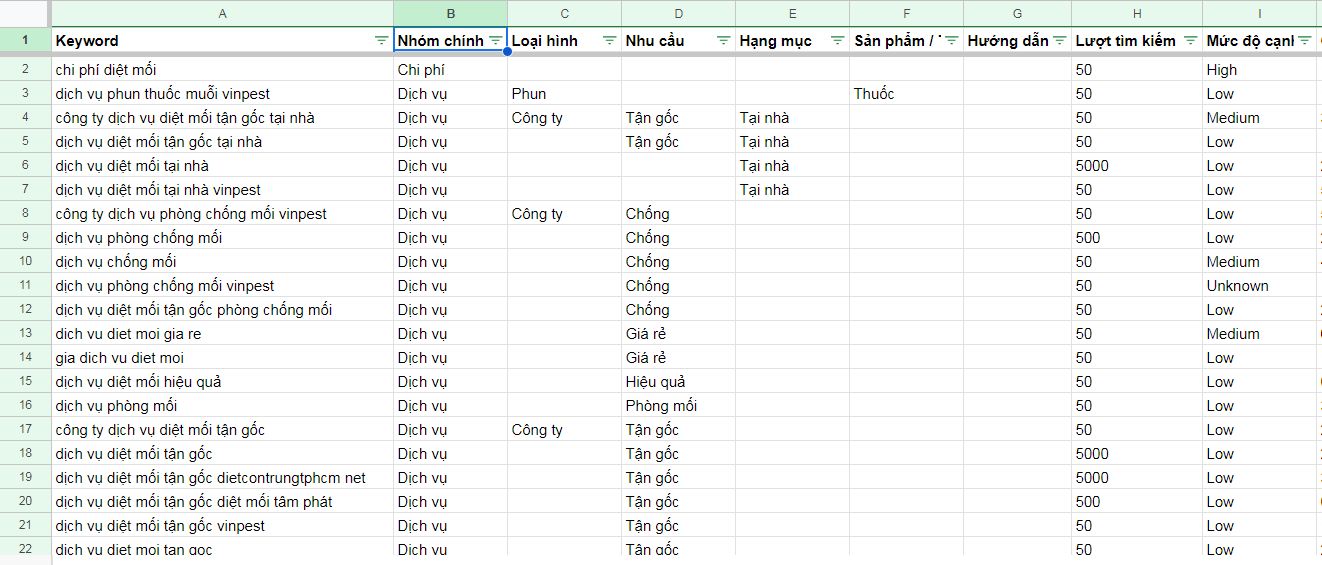1322x565 pixels.
Task: Open the Hạng mục filter icon
Action: (x=837, y=41)
